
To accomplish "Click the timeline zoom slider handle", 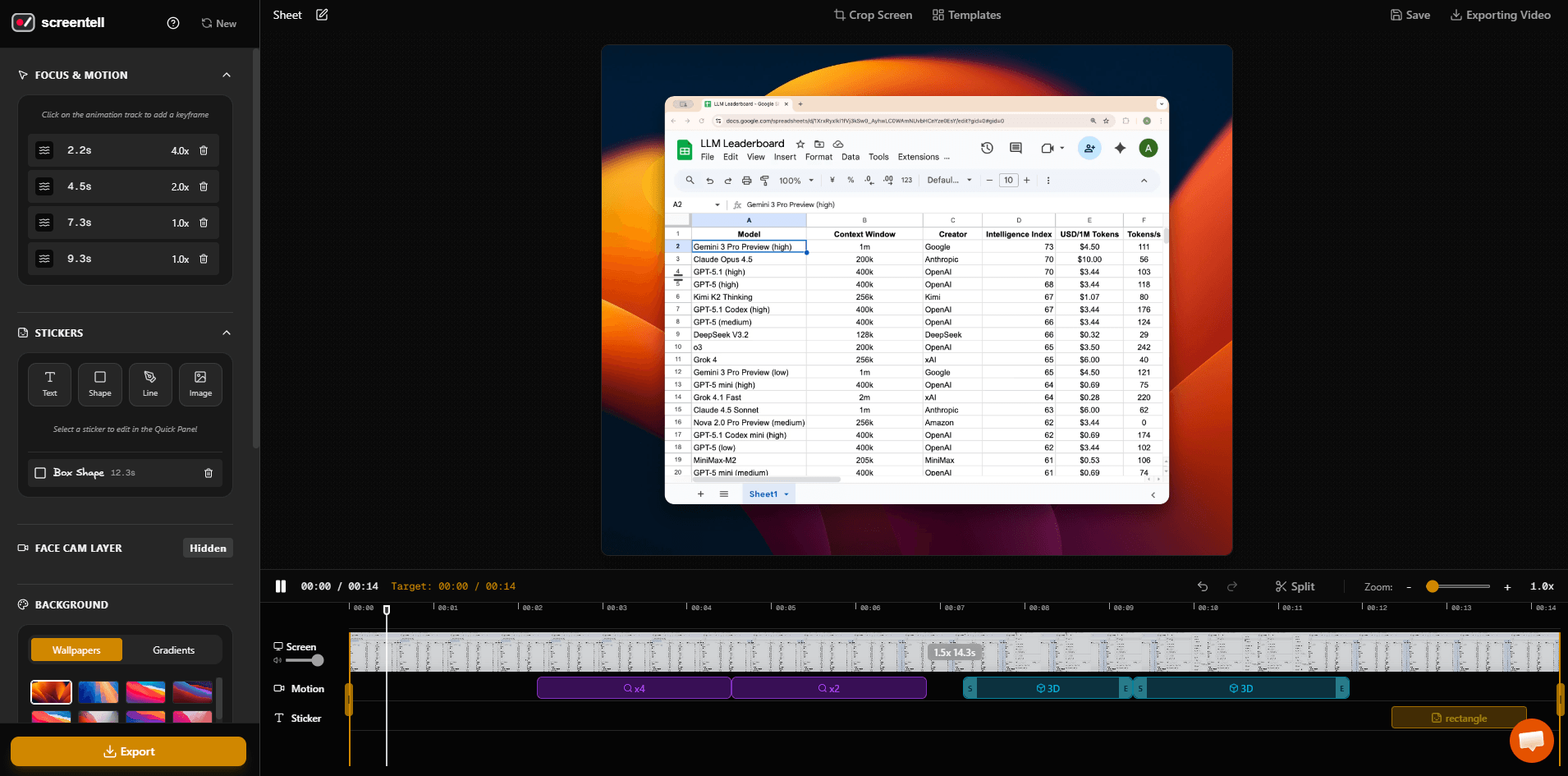I will pos(1433,586).
